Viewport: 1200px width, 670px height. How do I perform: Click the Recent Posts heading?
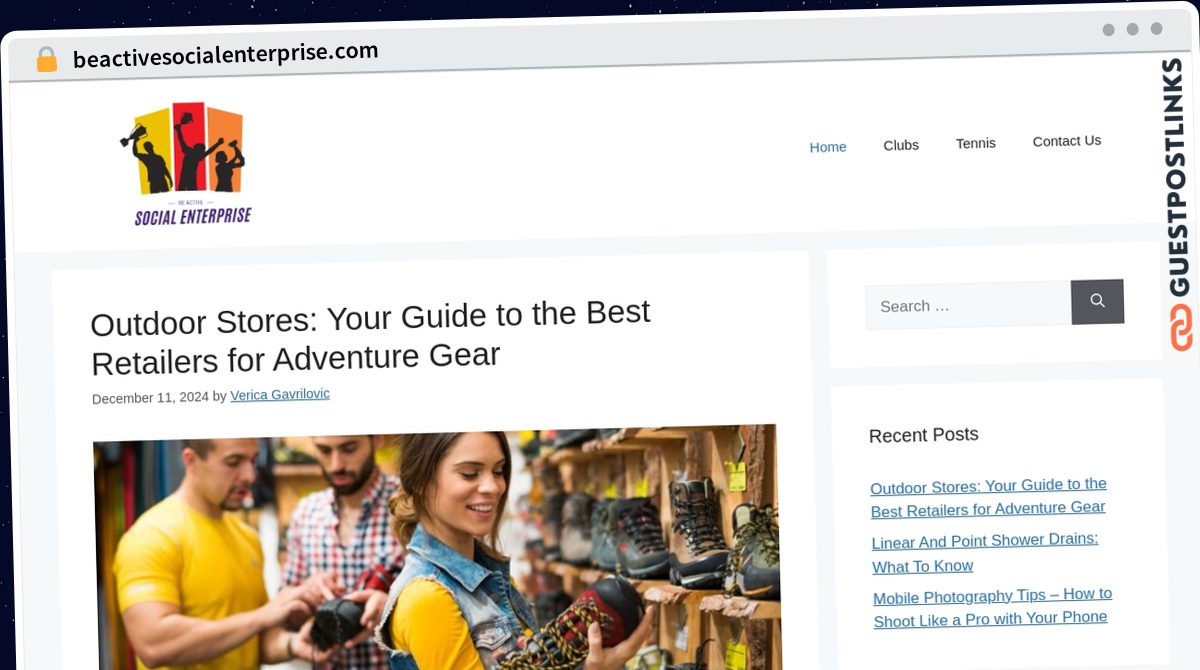click(x=923, y=435)
